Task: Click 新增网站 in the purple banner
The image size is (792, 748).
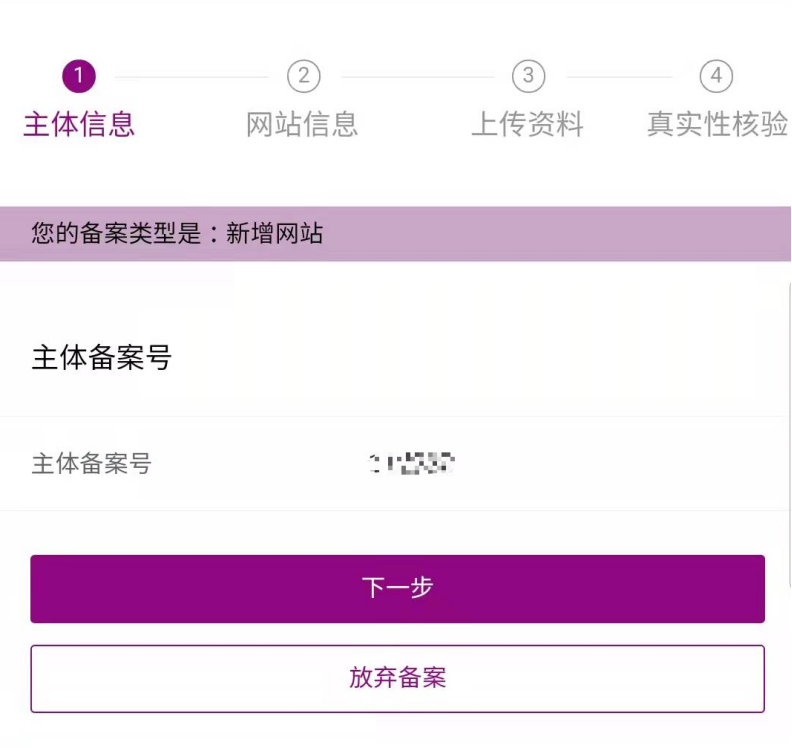Action: click(x=275, y=234)
